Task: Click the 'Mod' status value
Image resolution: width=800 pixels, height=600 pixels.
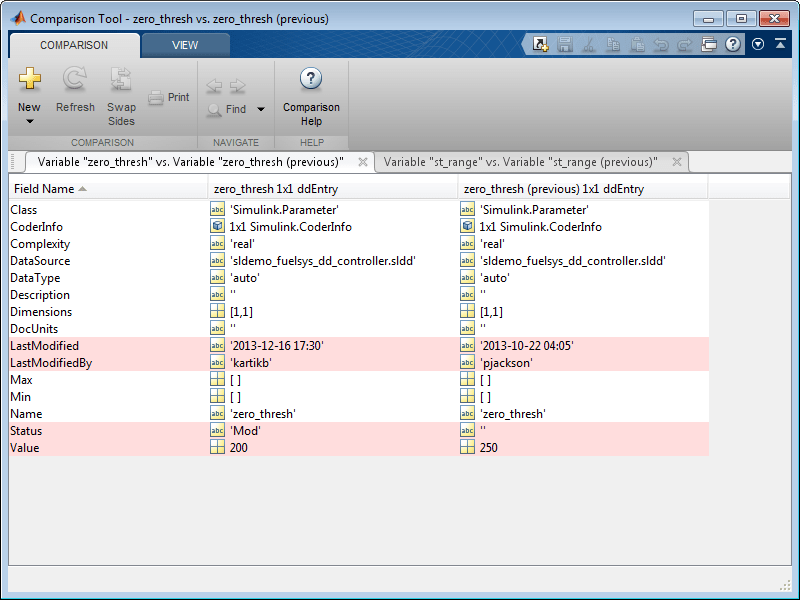Action: pyautogui.click(x=245, y=431)
